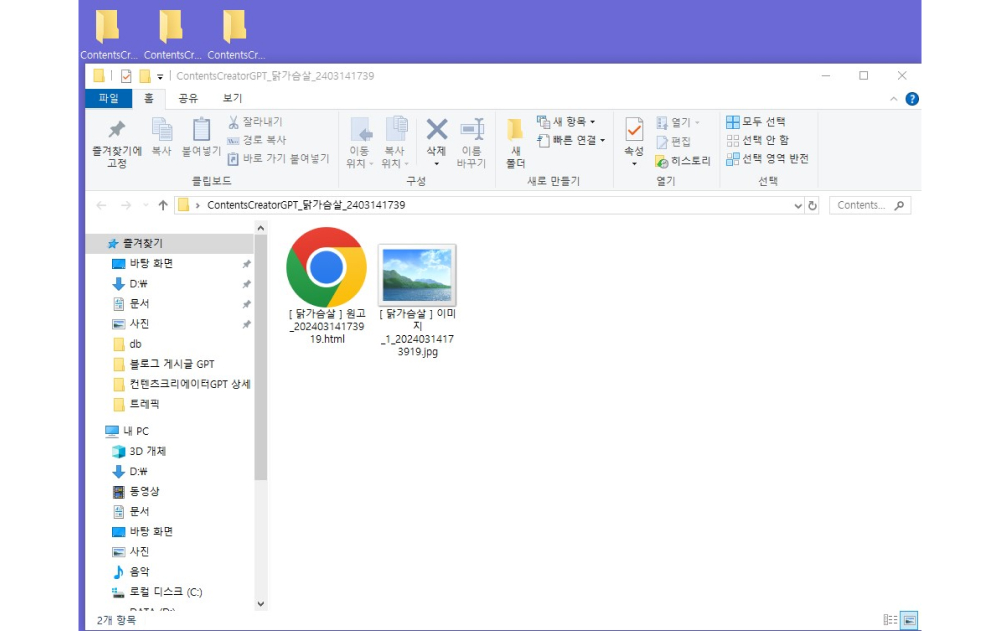
Task: Click the address bar path ContentsCreatorGPT_닭가슴살
Action: tap(306, 205)
